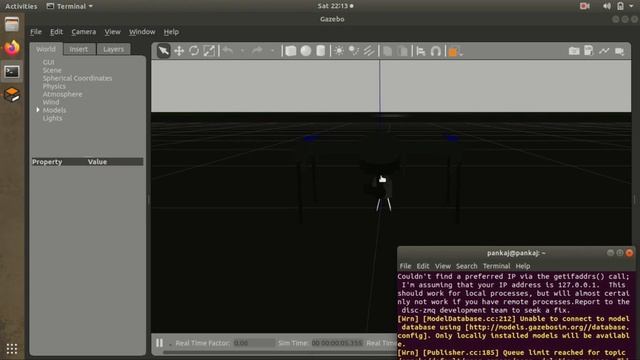Select Lights in the World tree
Viewport: 640px width, 360px height.
pos(53,118)
